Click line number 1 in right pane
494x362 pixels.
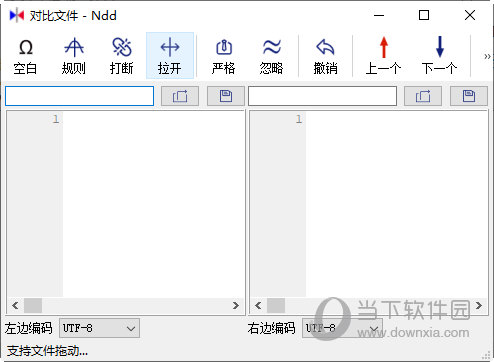click(299, 119)
